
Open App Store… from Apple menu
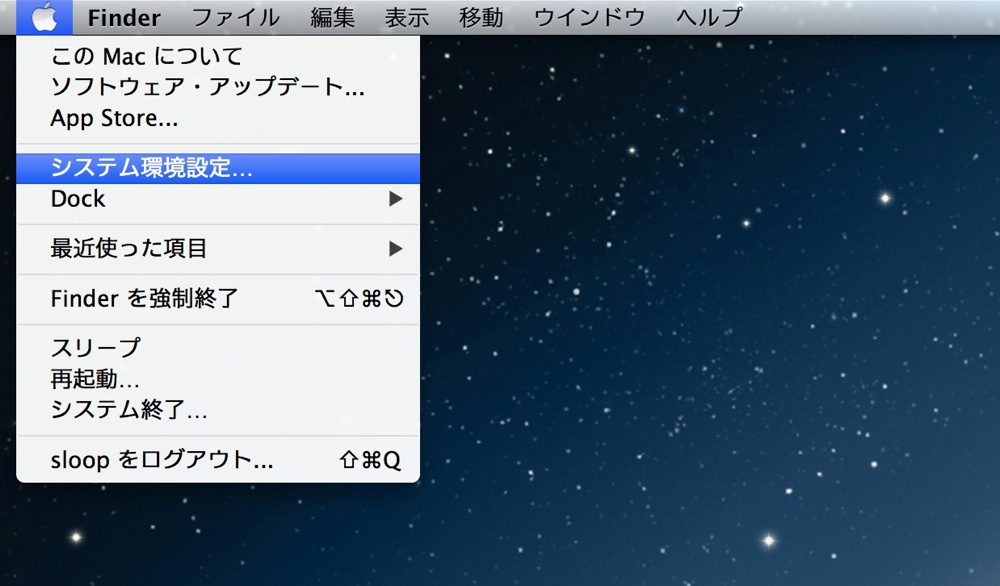click(x=217, y=118)
